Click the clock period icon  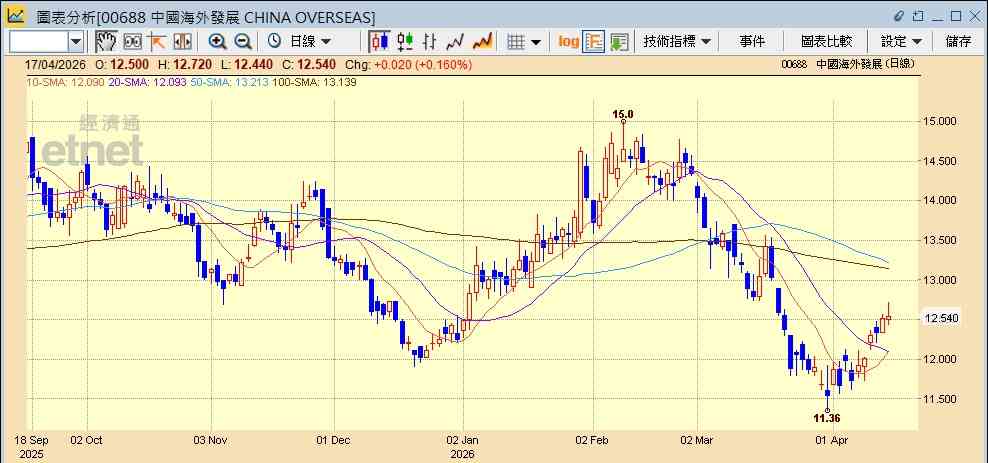click(274, 42)
